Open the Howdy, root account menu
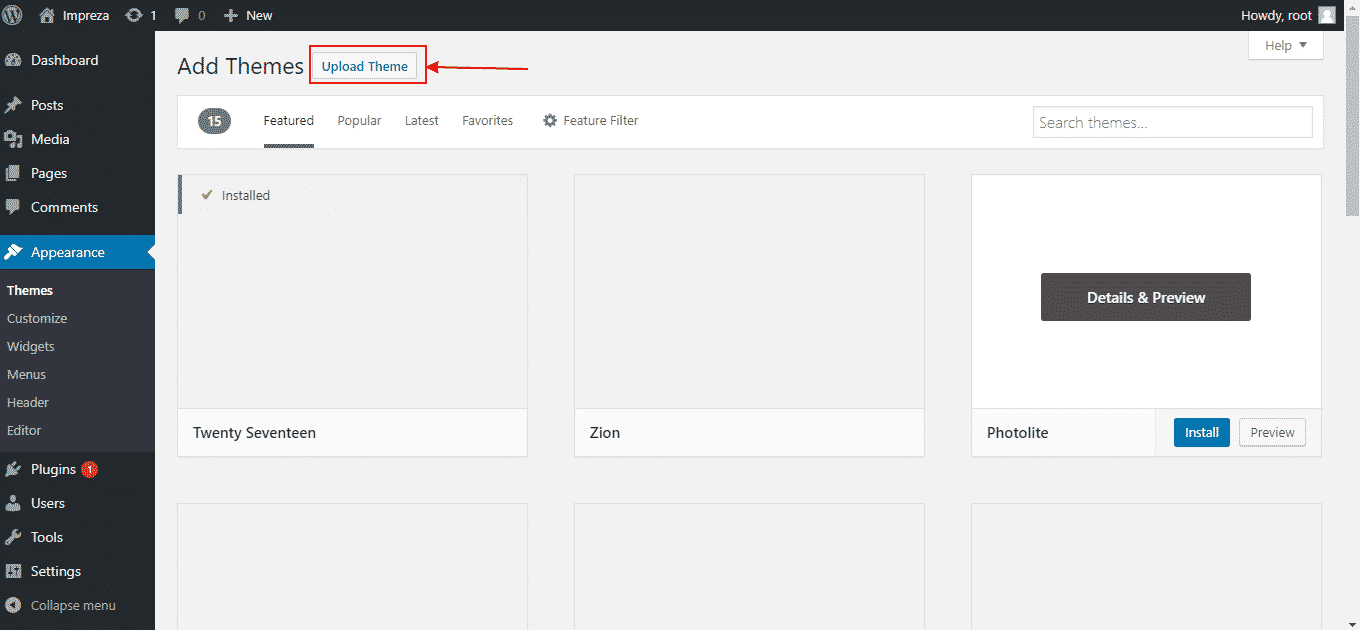 pos(1288,15)
